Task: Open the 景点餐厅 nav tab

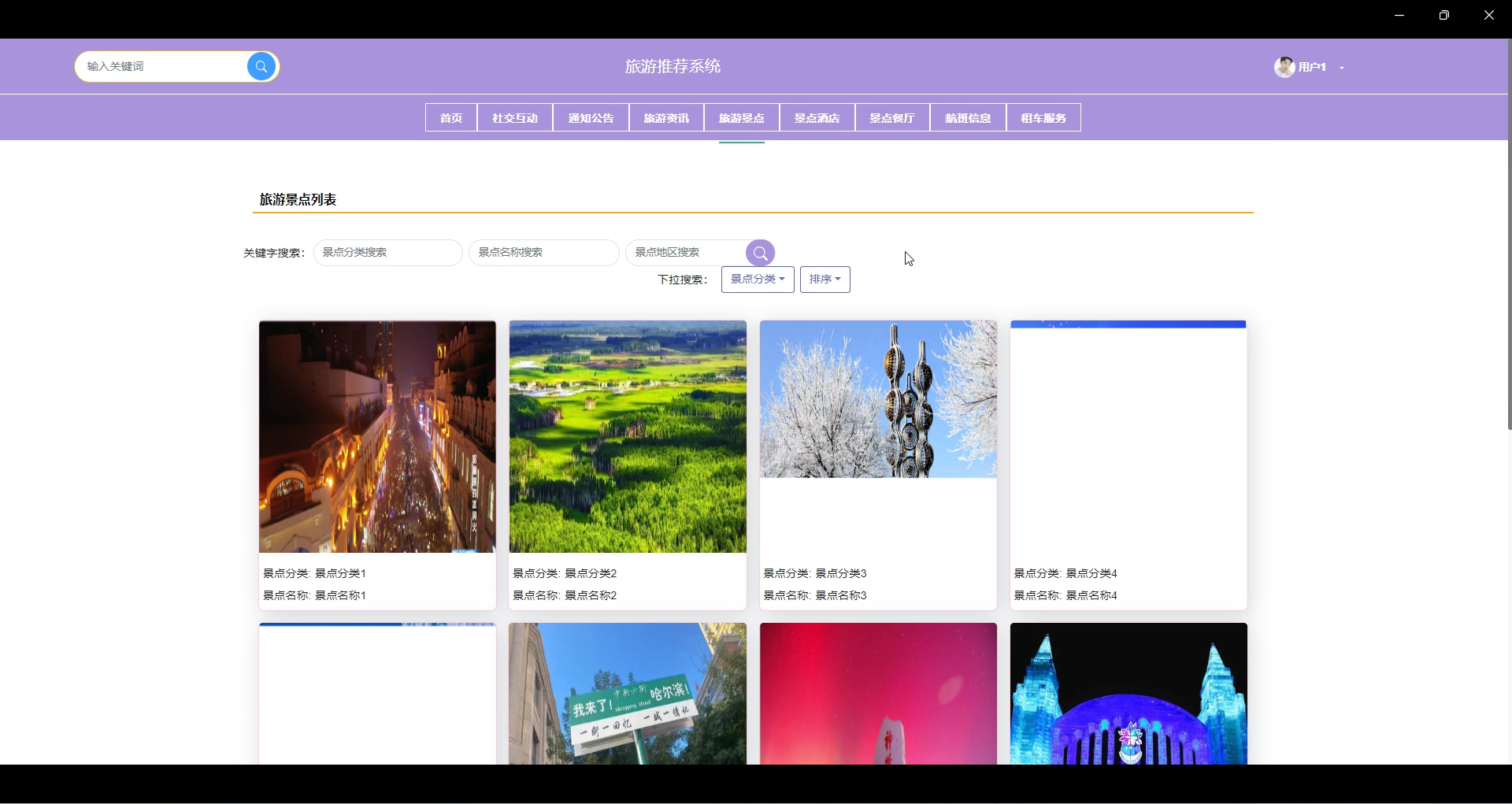Action: [x=892, y=118]
